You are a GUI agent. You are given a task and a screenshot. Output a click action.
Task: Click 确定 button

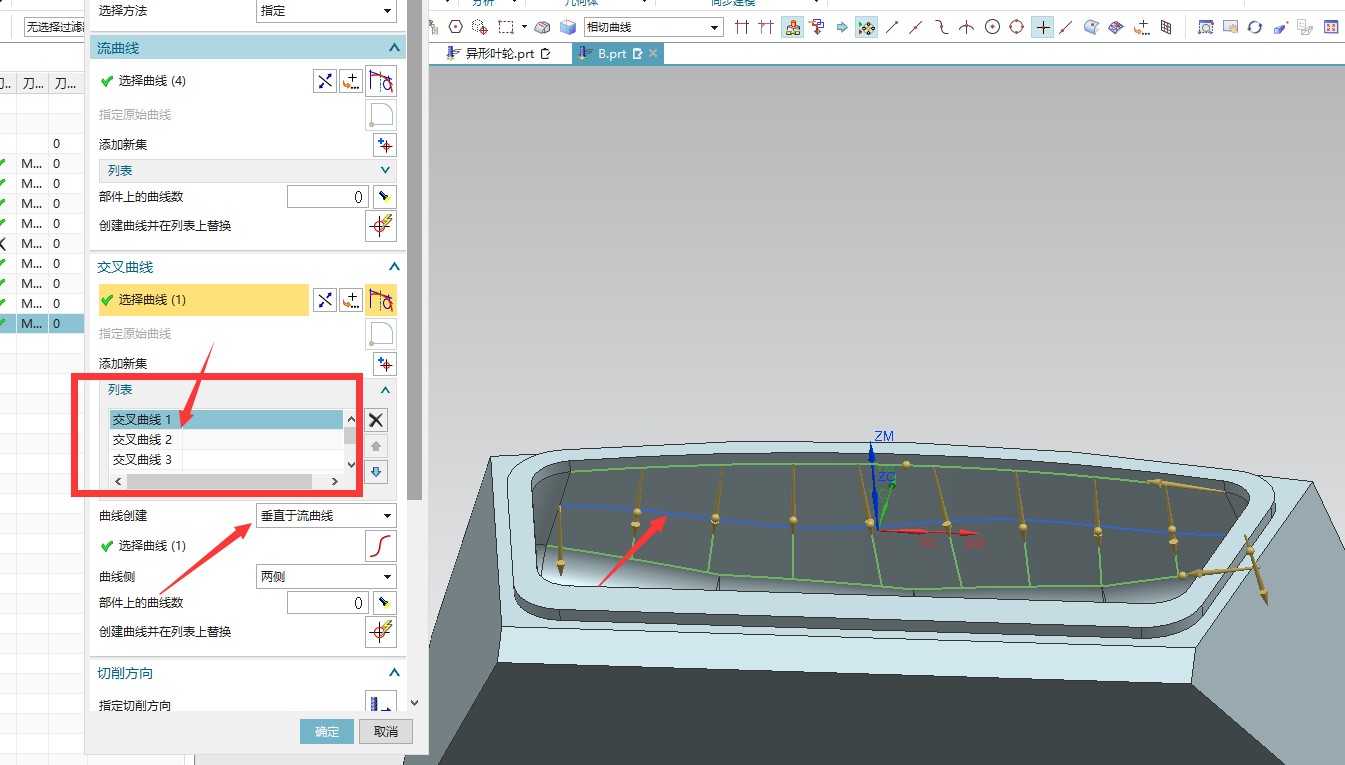pos(327,732)
